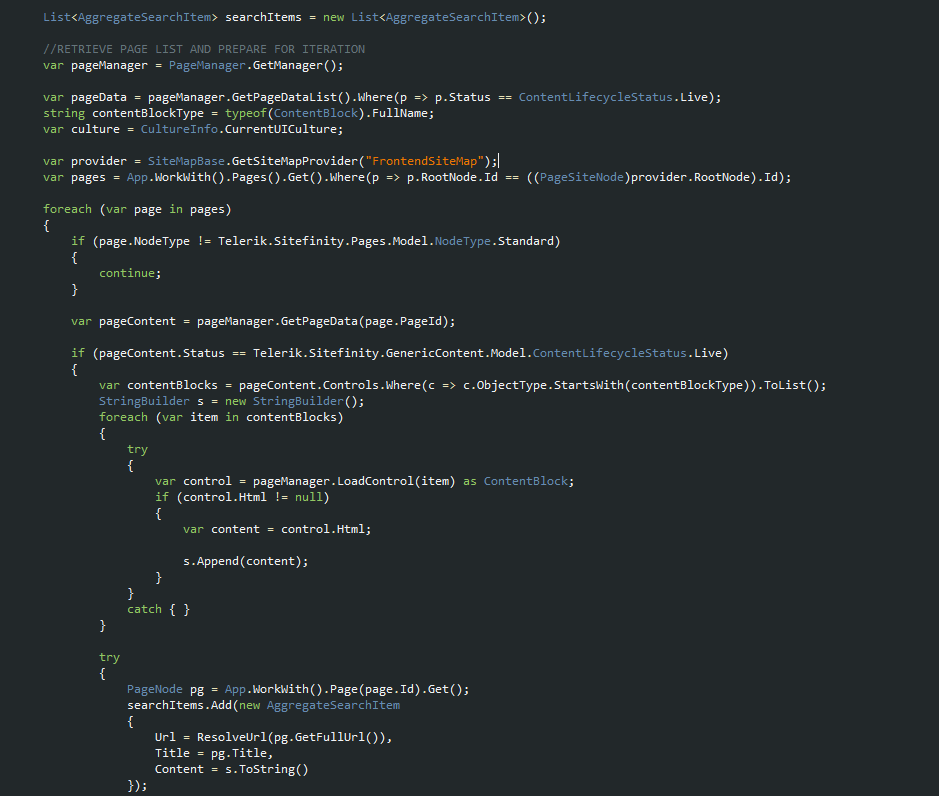Click the null keyword in the control.Html check
939x796 pixels.
308,497
